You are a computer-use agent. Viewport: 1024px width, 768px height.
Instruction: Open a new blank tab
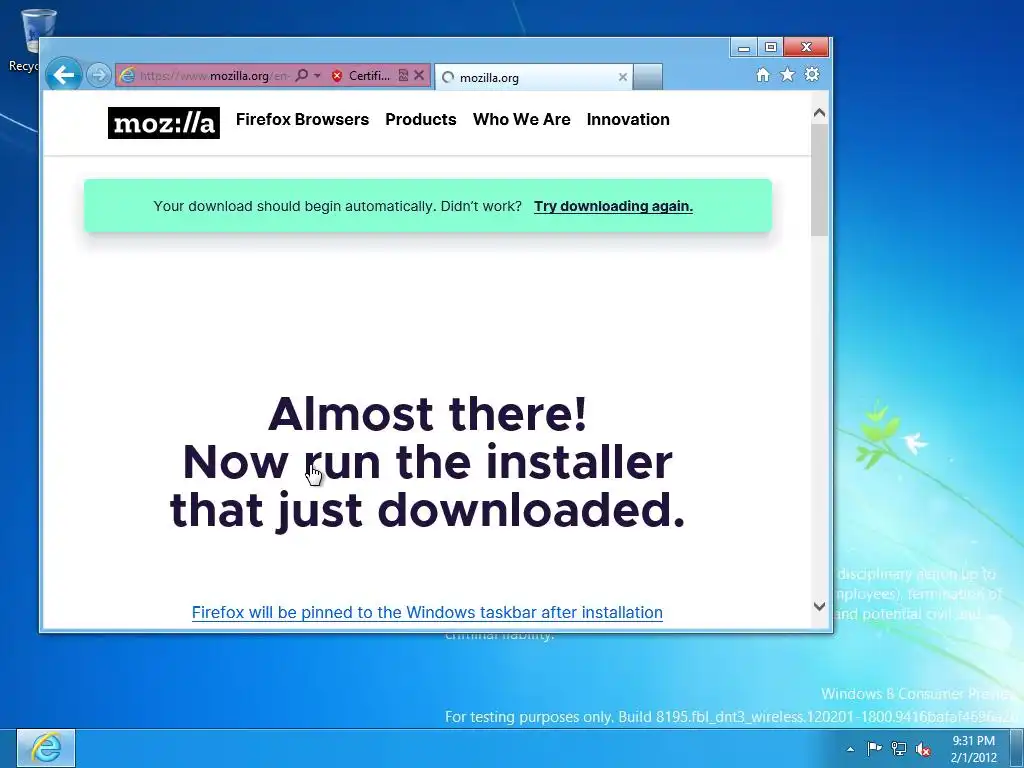point(648,77)
